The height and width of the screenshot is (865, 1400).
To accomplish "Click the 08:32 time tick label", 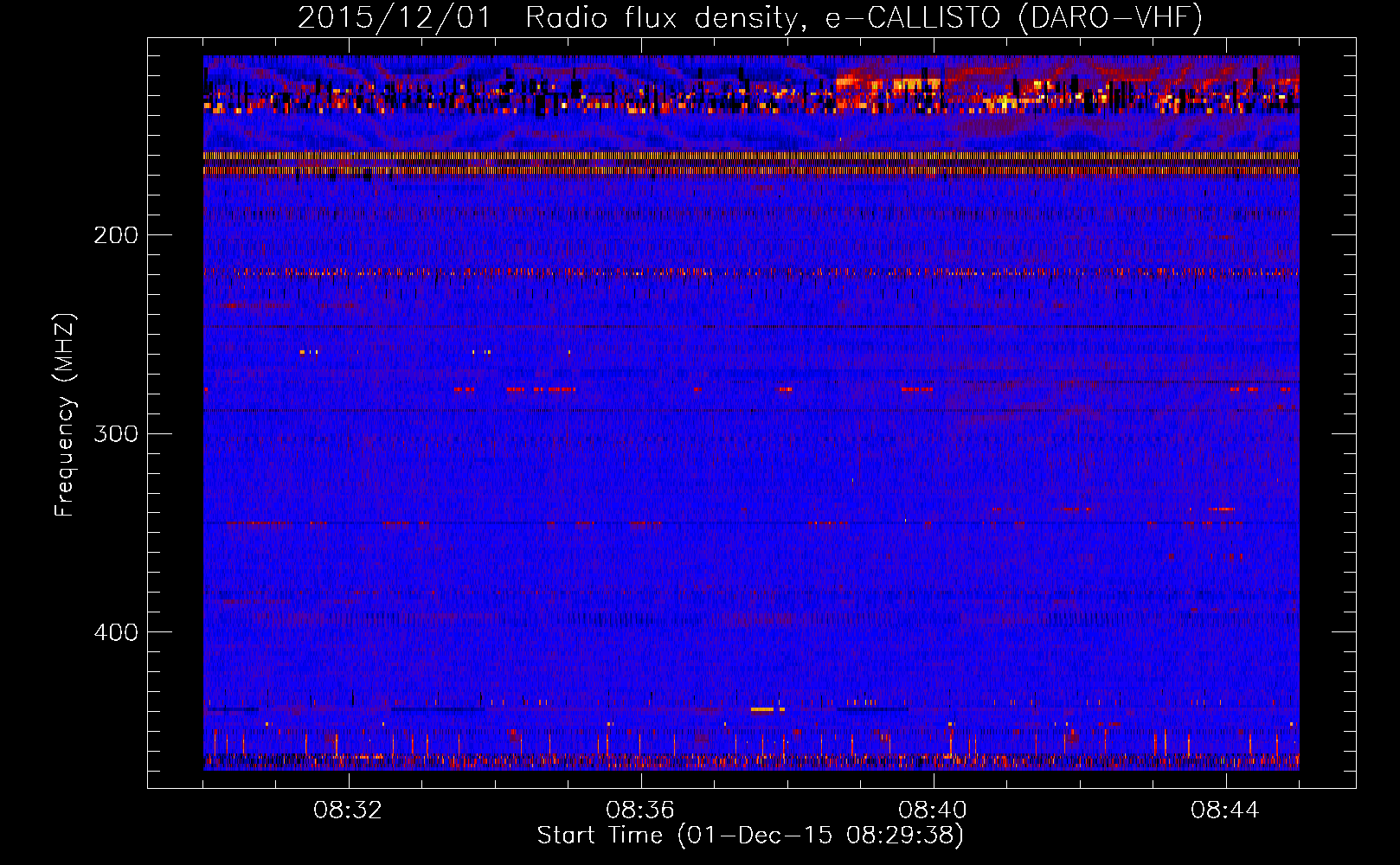I will point(348,811).
